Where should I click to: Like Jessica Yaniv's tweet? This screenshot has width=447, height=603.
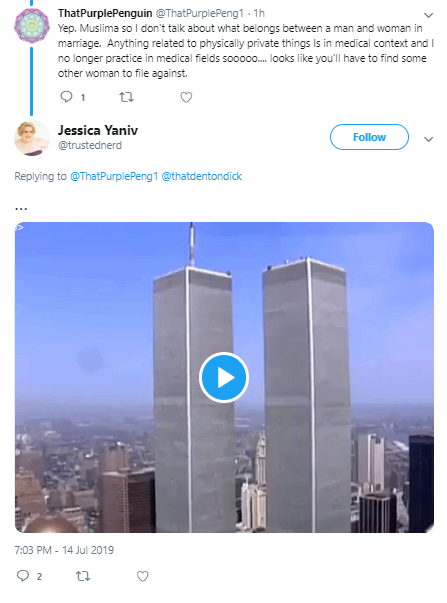click(x=143, y=576)
